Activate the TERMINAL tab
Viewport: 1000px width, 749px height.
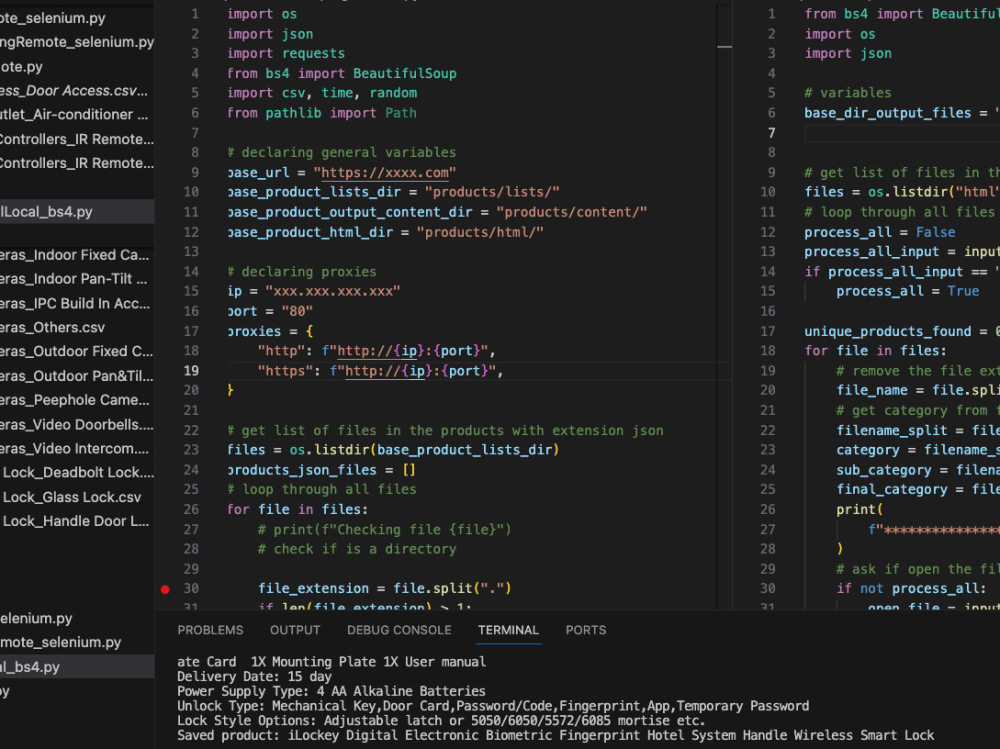pos(508,630)
